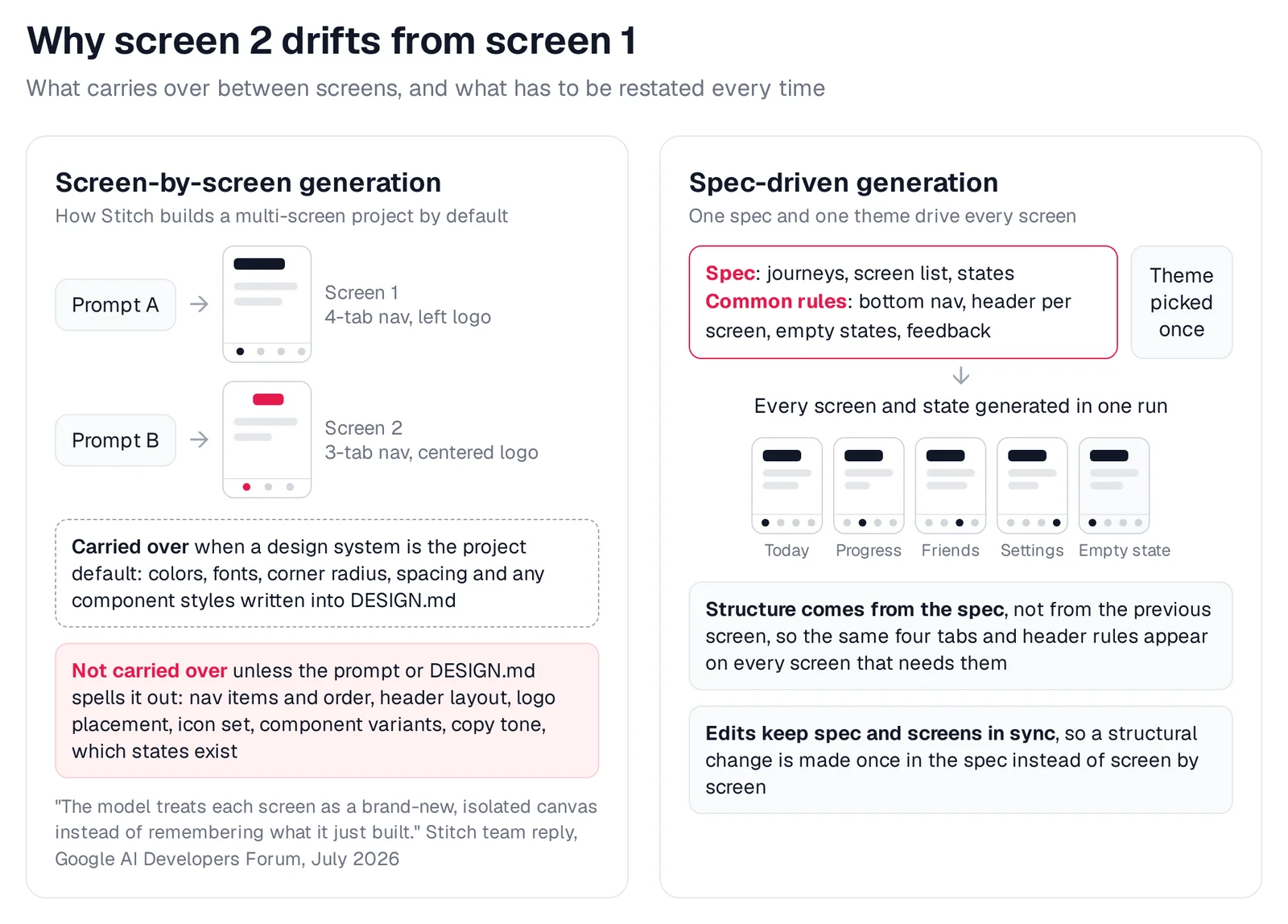Viewport: 1288px width, 924px height.
Task: Click the 'Screen 2' label text
Action: [363, 427]
